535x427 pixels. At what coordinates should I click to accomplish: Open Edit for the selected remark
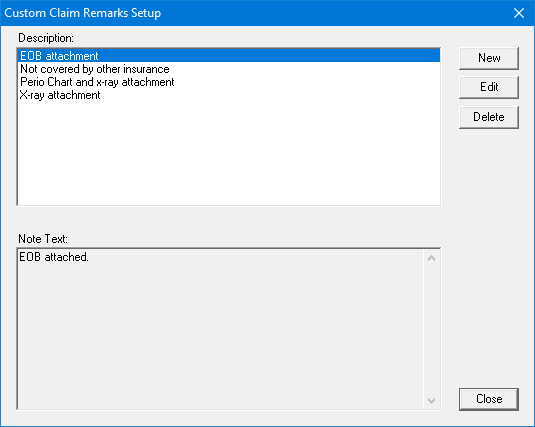click(489, 87)
